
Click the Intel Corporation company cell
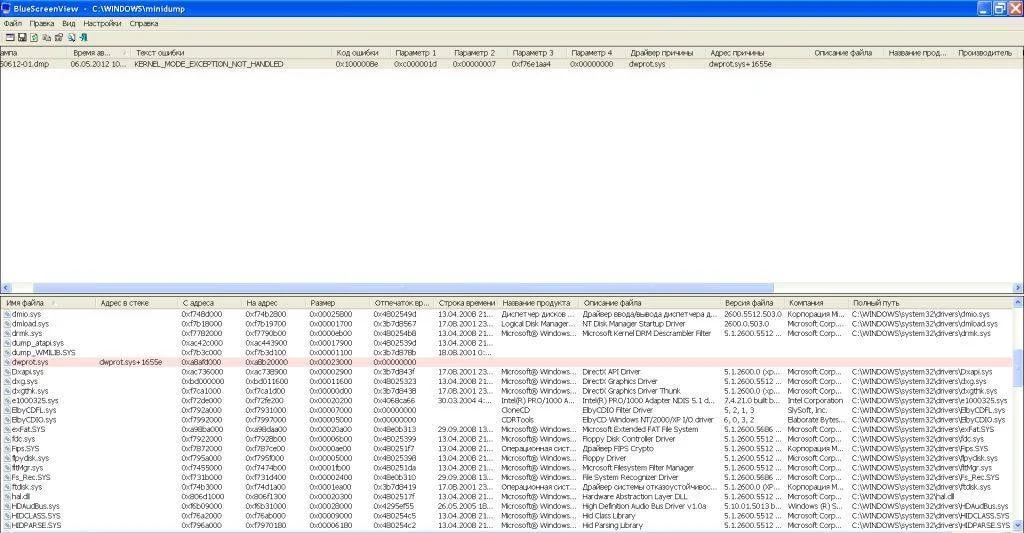(815, 400)
